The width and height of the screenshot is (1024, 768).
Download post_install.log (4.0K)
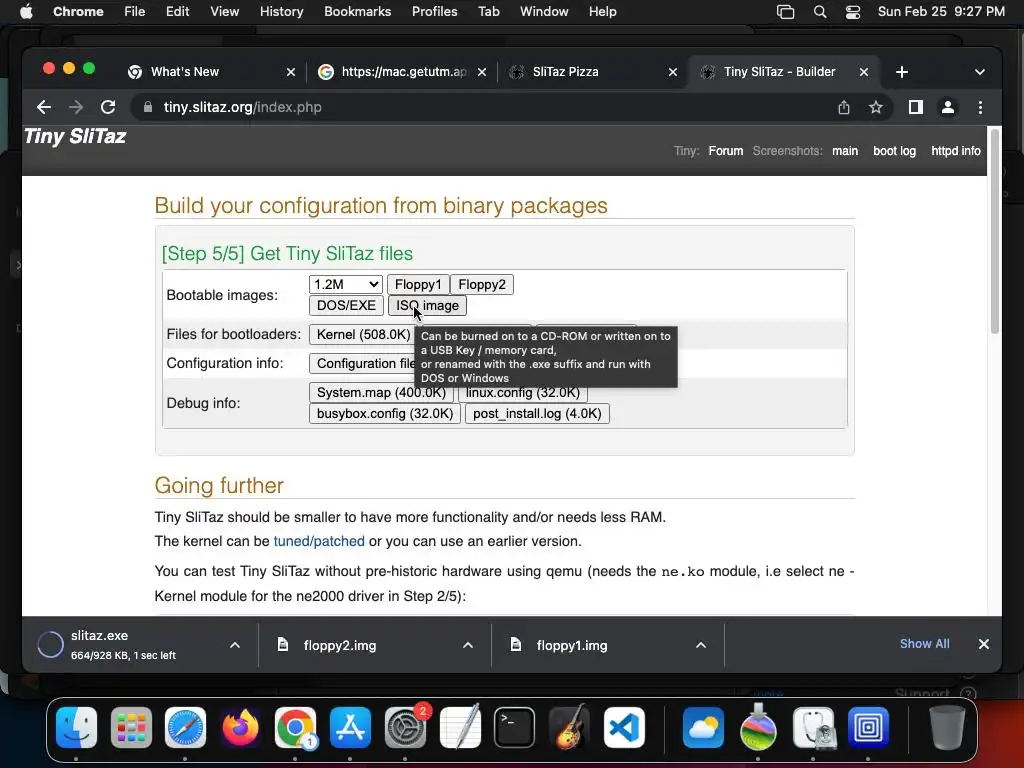coord(537,413)
